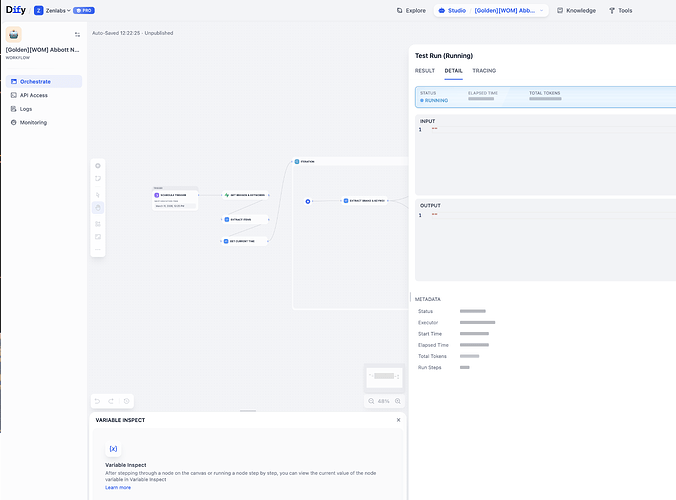
Task: Click the undo arrow icon
Action: click(98, 401)
